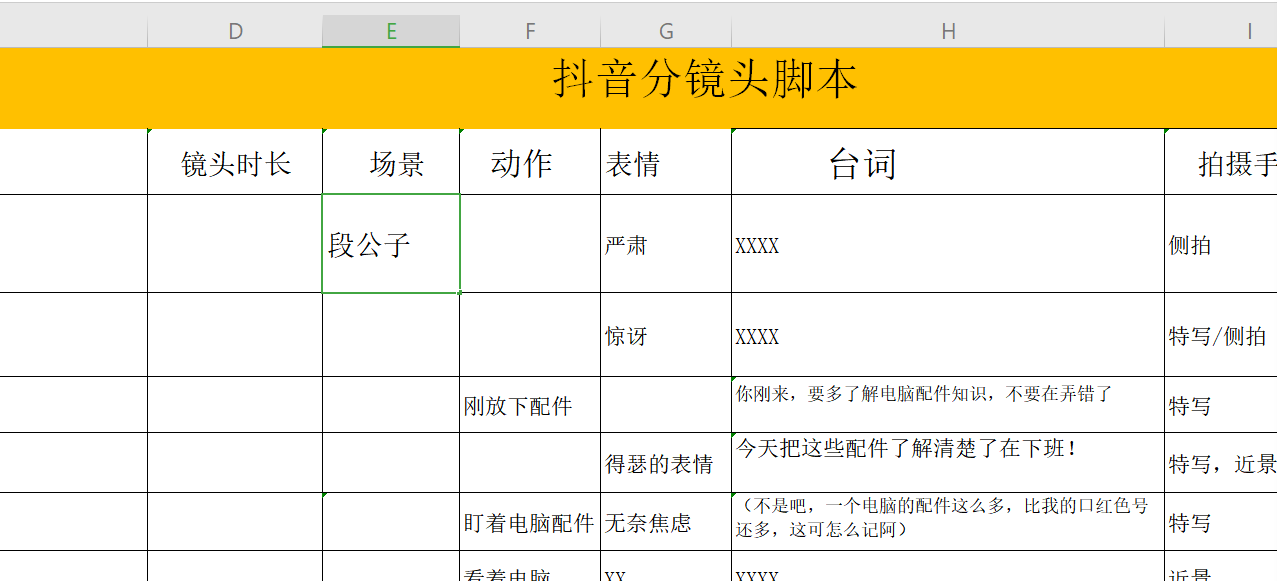Select the 台词 header cell

[x=862, y=163]
